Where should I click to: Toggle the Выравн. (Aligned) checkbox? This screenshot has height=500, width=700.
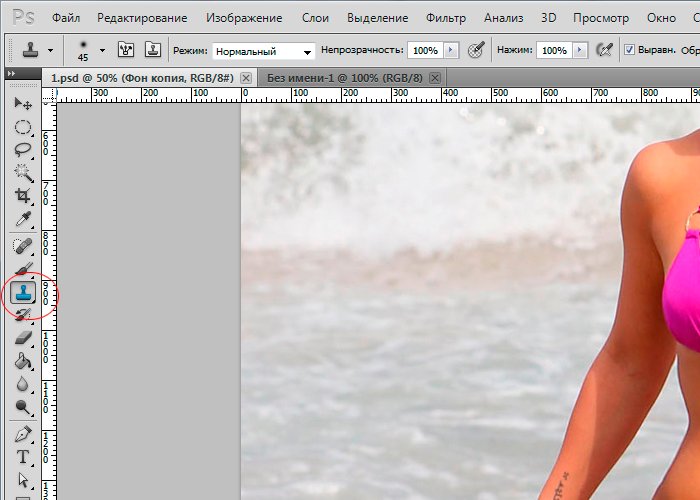pyautogui.click(x=629, y=50)
